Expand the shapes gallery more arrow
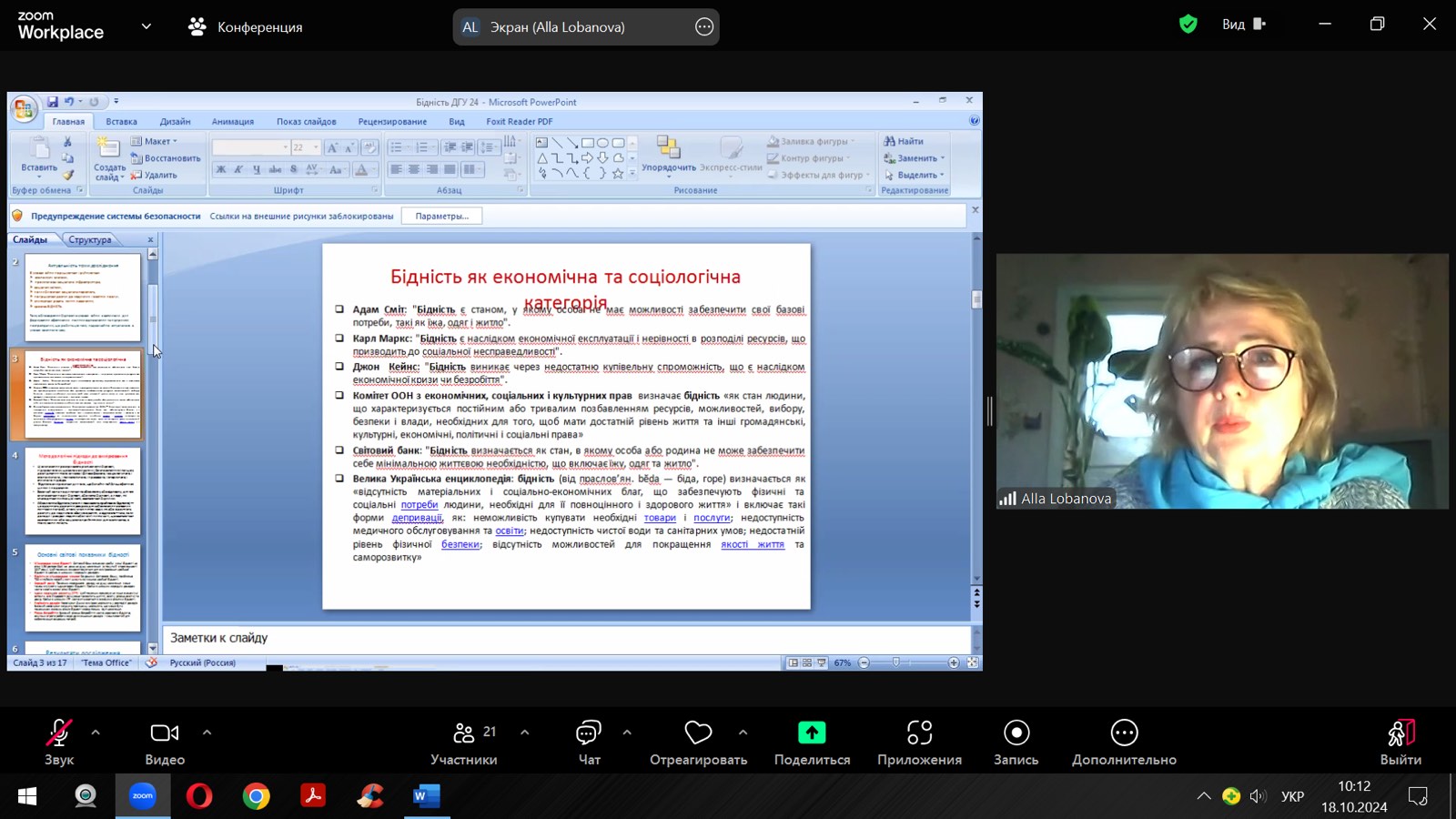Viewport: 1456px width, 819px height. click(x=632, y=173)
